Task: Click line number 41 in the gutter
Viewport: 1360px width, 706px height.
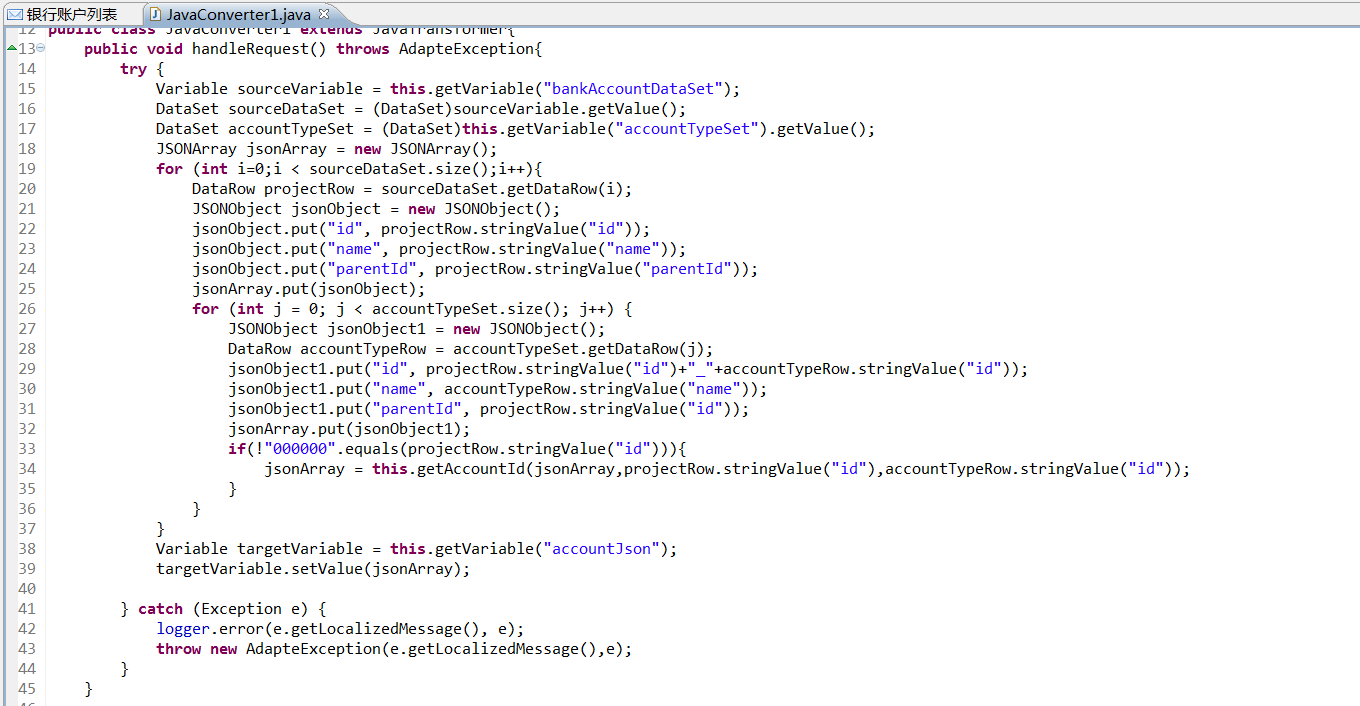Action: click(27, 609)
